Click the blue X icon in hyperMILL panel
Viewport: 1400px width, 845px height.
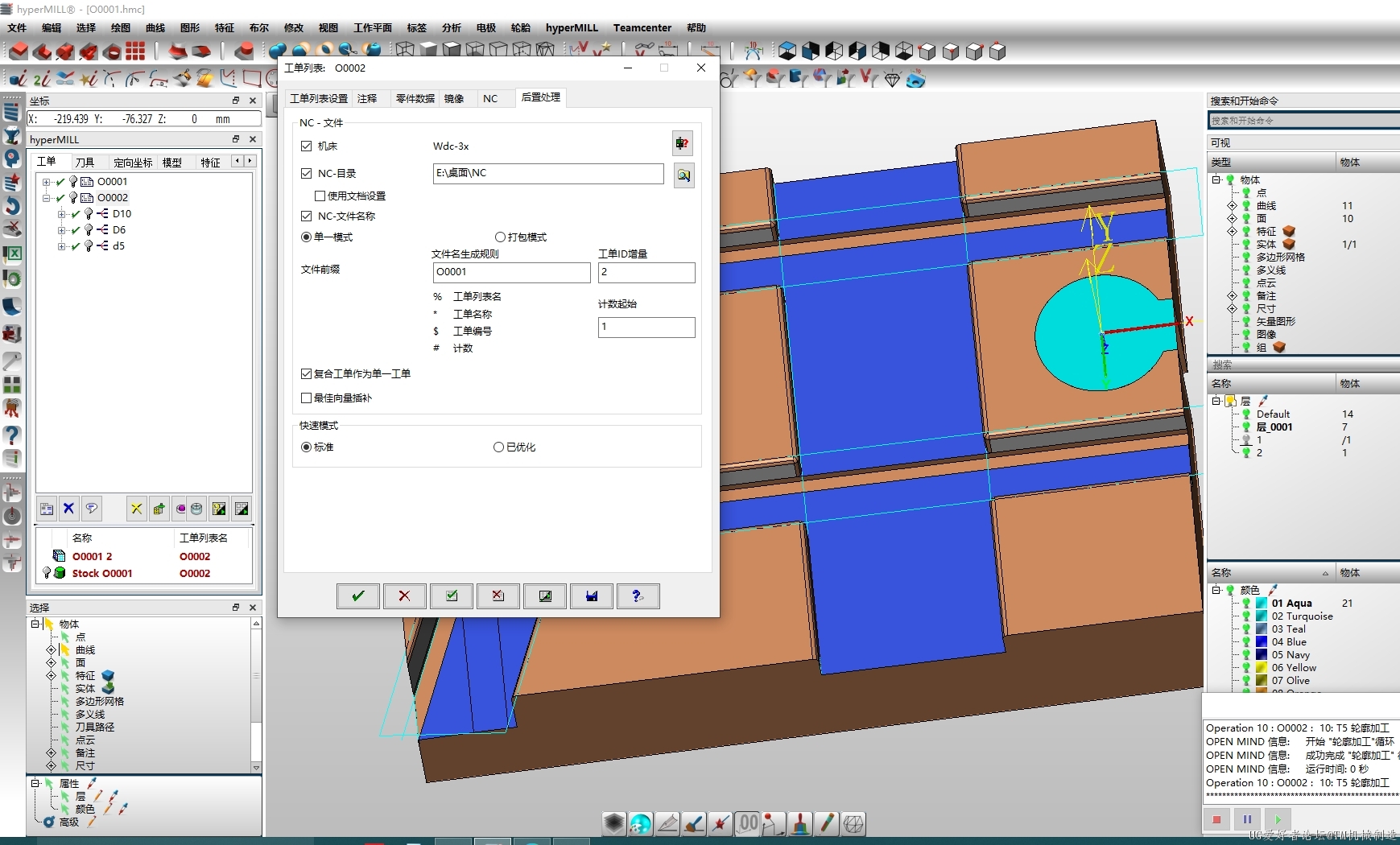tap(68, 509)
